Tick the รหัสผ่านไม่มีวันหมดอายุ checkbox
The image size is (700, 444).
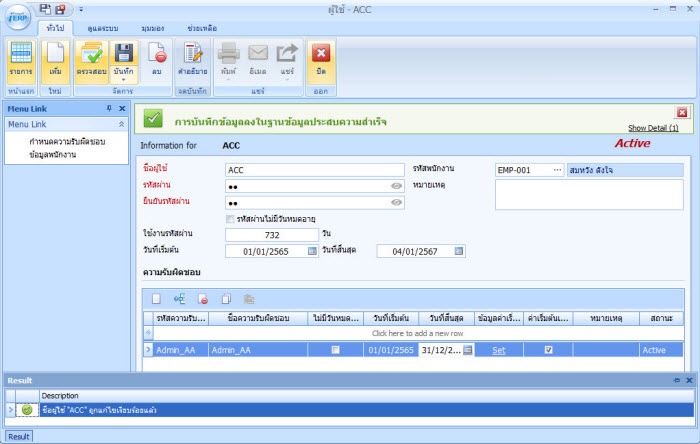coord(230,219)
